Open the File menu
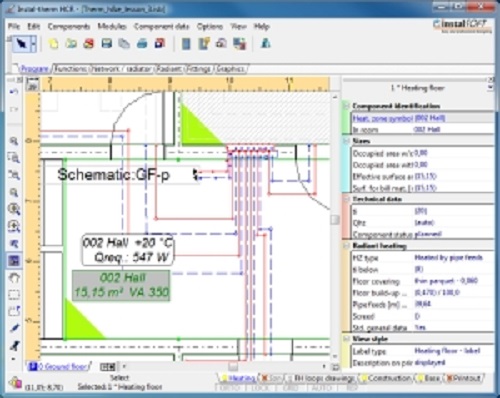500x398 pixels. point(14,26)
